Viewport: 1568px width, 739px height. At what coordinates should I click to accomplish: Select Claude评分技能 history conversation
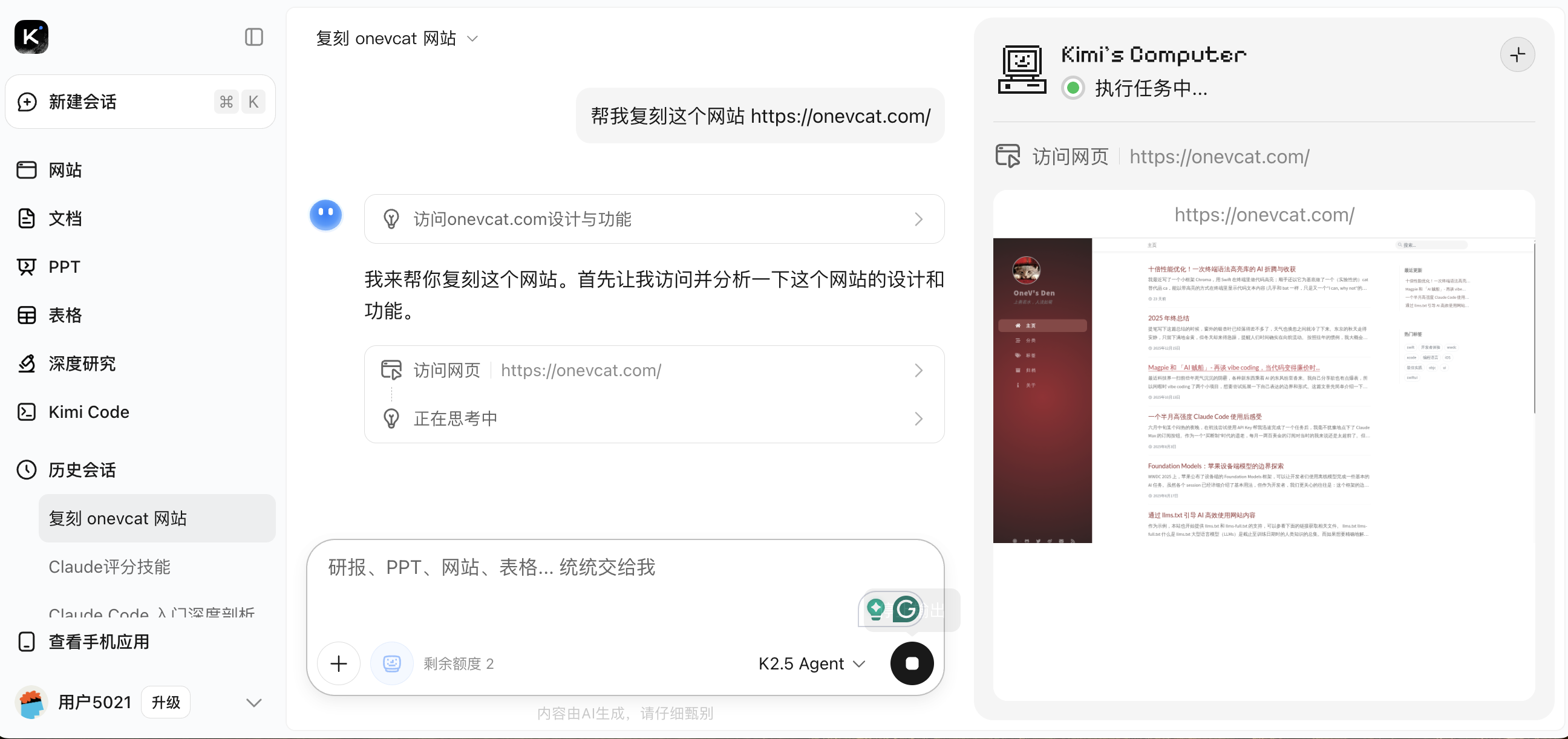(x=109, y=567)
